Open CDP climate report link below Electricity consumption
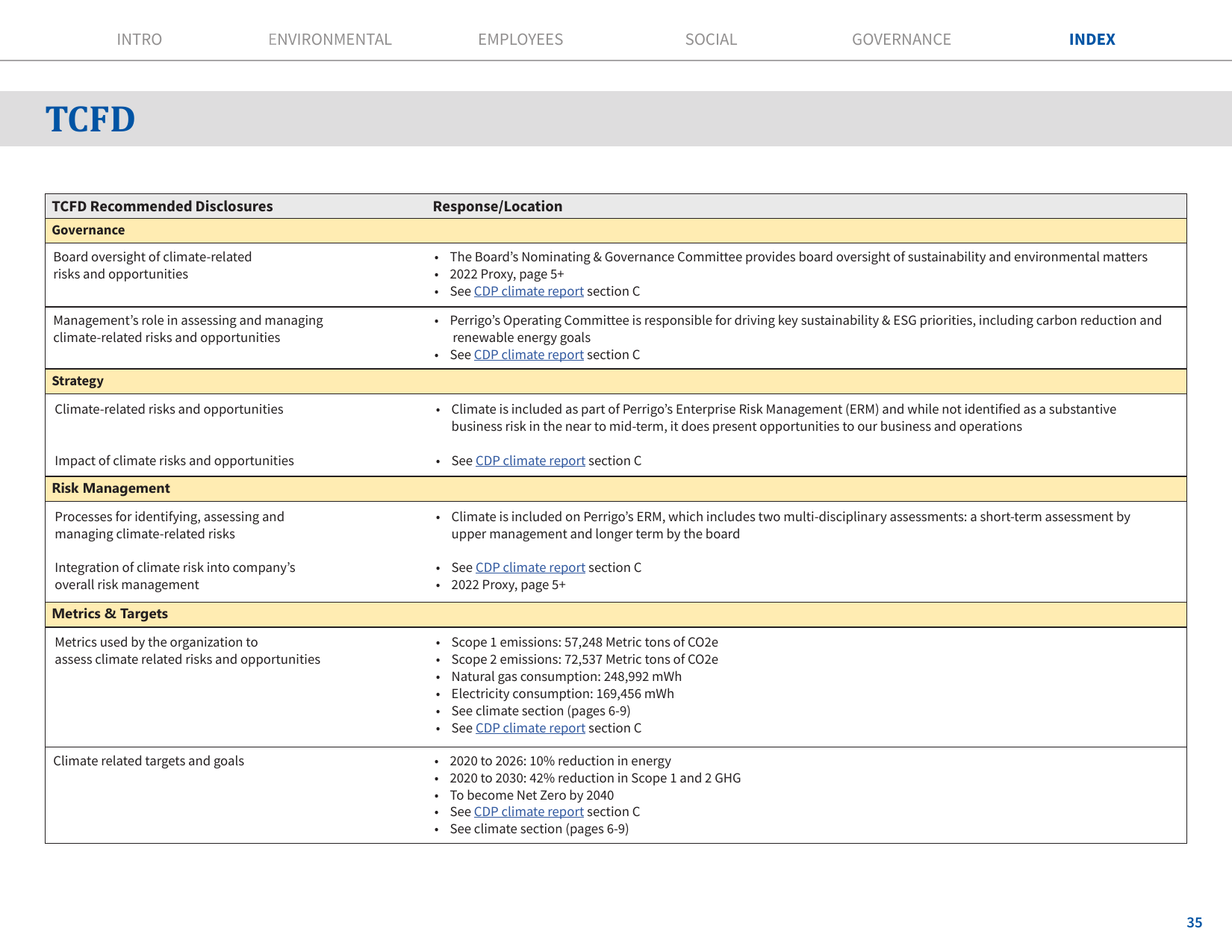This screenshot has height=952, width=1232. tap(530, 728)
